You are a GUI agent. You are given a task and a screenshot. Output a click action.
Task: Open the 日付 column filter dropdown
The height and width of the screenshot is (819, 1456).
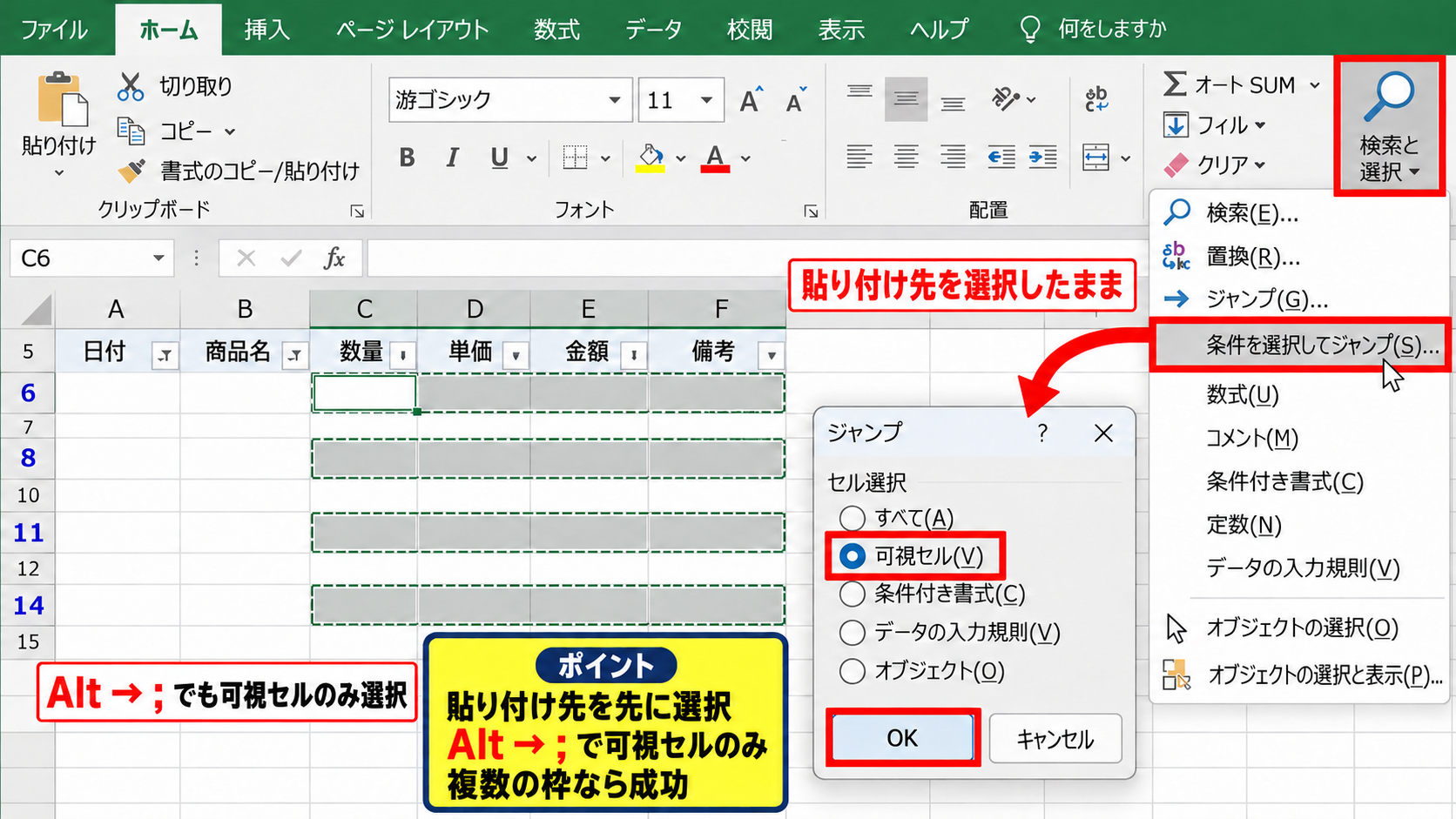tap(165, 355)
